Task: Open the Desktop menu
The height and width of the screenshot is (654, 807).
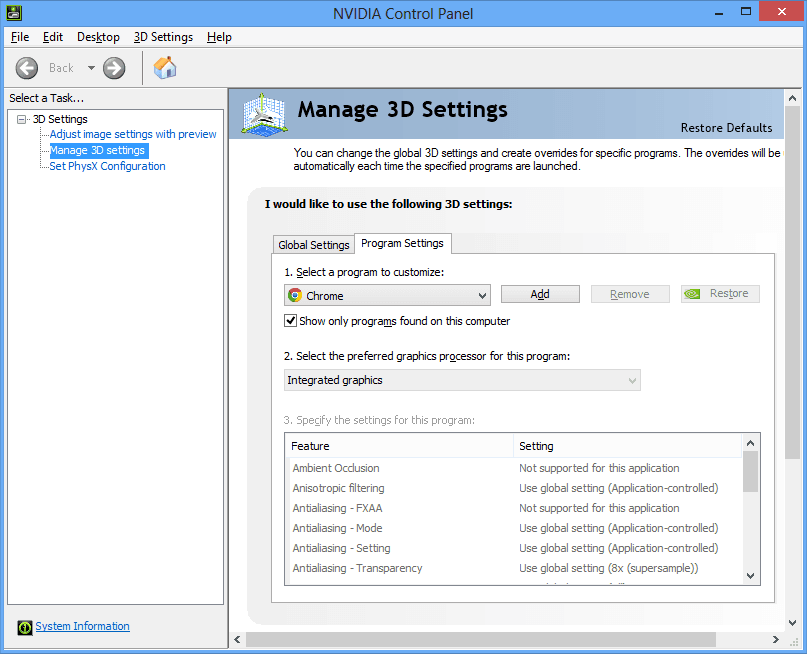Action: tap(98, 37)
